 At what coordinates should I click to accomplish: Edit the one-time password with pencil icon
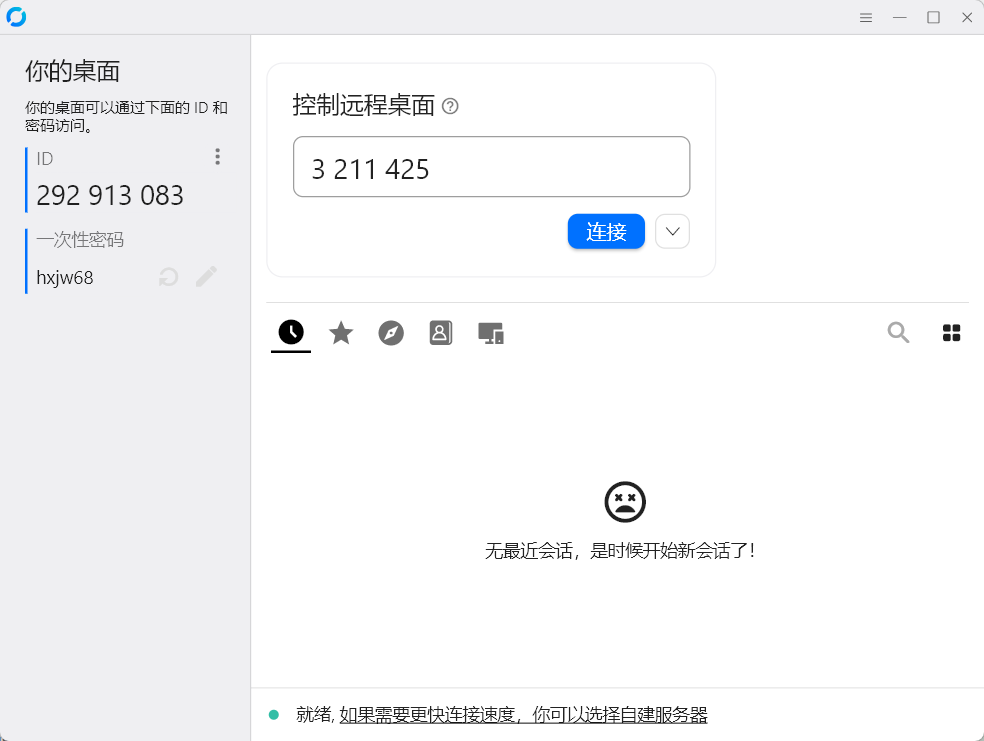click(x=206, y=276)
